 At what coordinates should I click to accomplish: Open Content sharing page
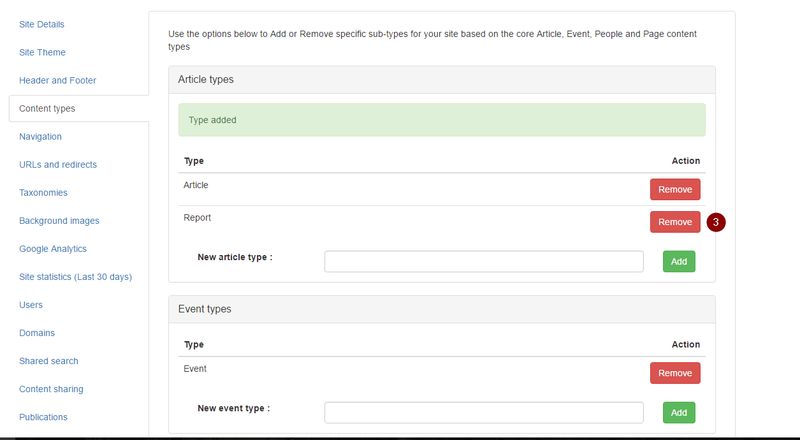[51, 389]
